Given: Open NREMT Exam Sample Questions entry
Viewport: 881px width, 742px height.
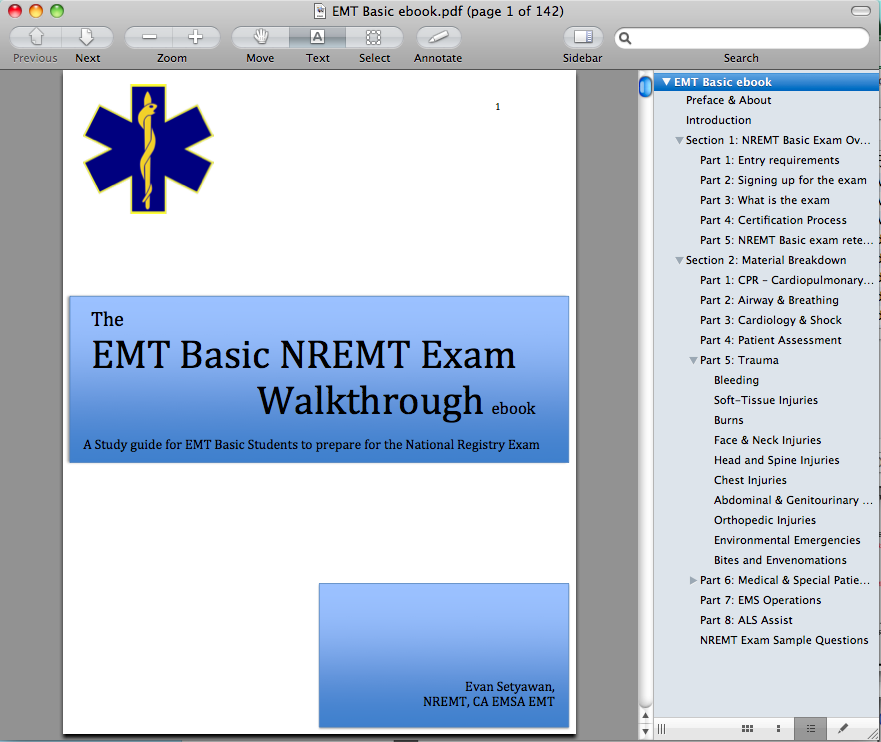Looking at the screenshot, I should [x=783, y=640].
